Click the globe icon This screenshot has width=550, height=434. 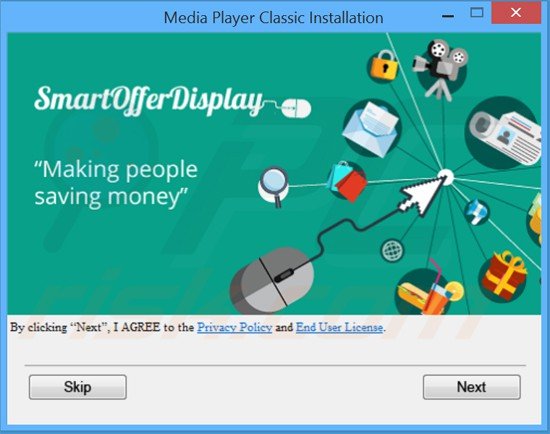click(x=392, y=251)
